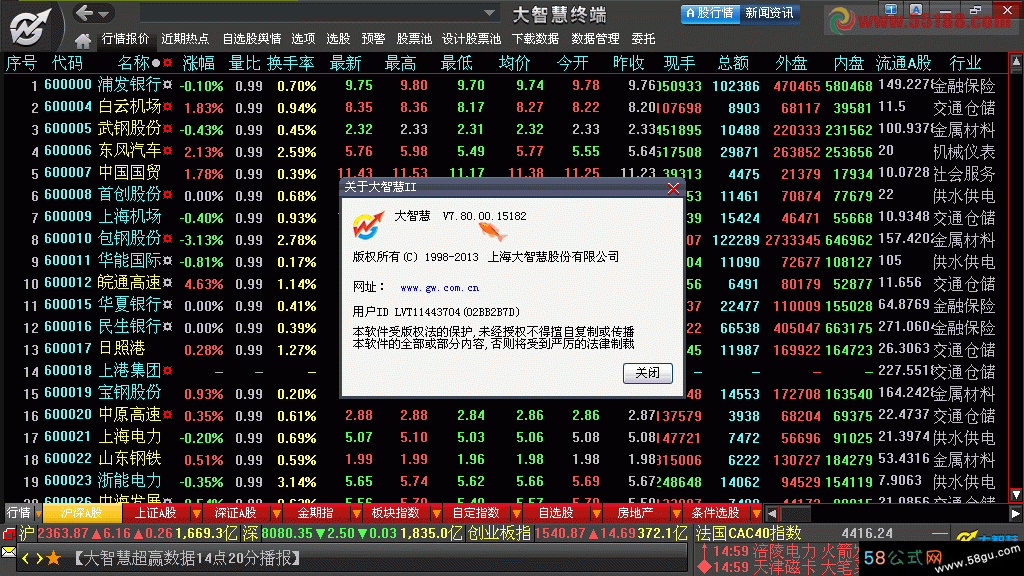Click the 创业板指 index label
Image resolution: width=1024 pixels, height=576 pixels.
[x=500, y=534]
